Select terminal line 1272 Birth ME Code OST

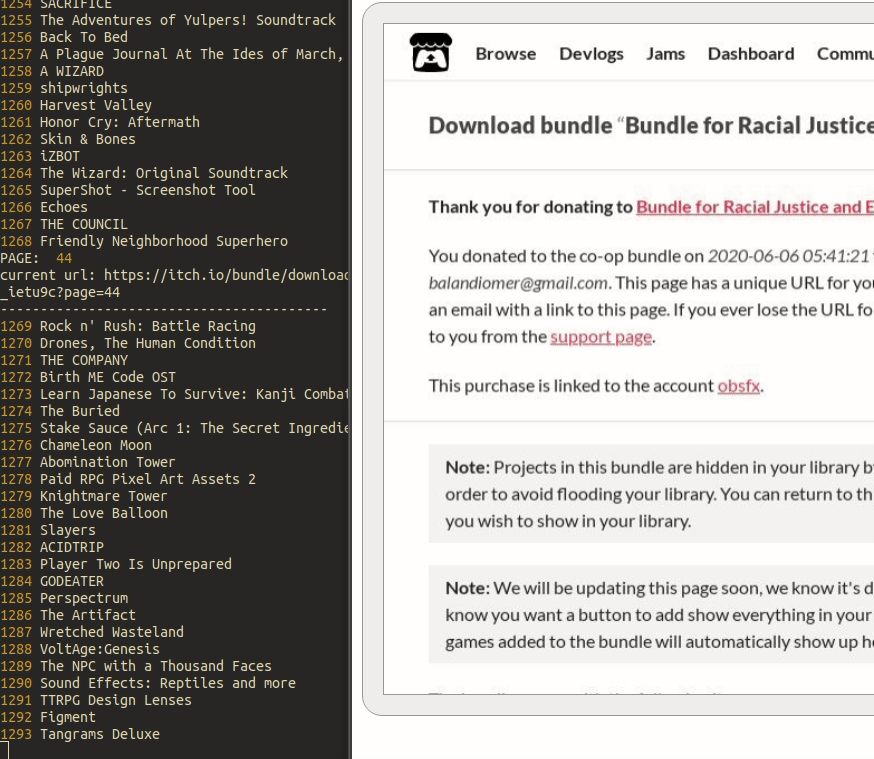[88, 377]
